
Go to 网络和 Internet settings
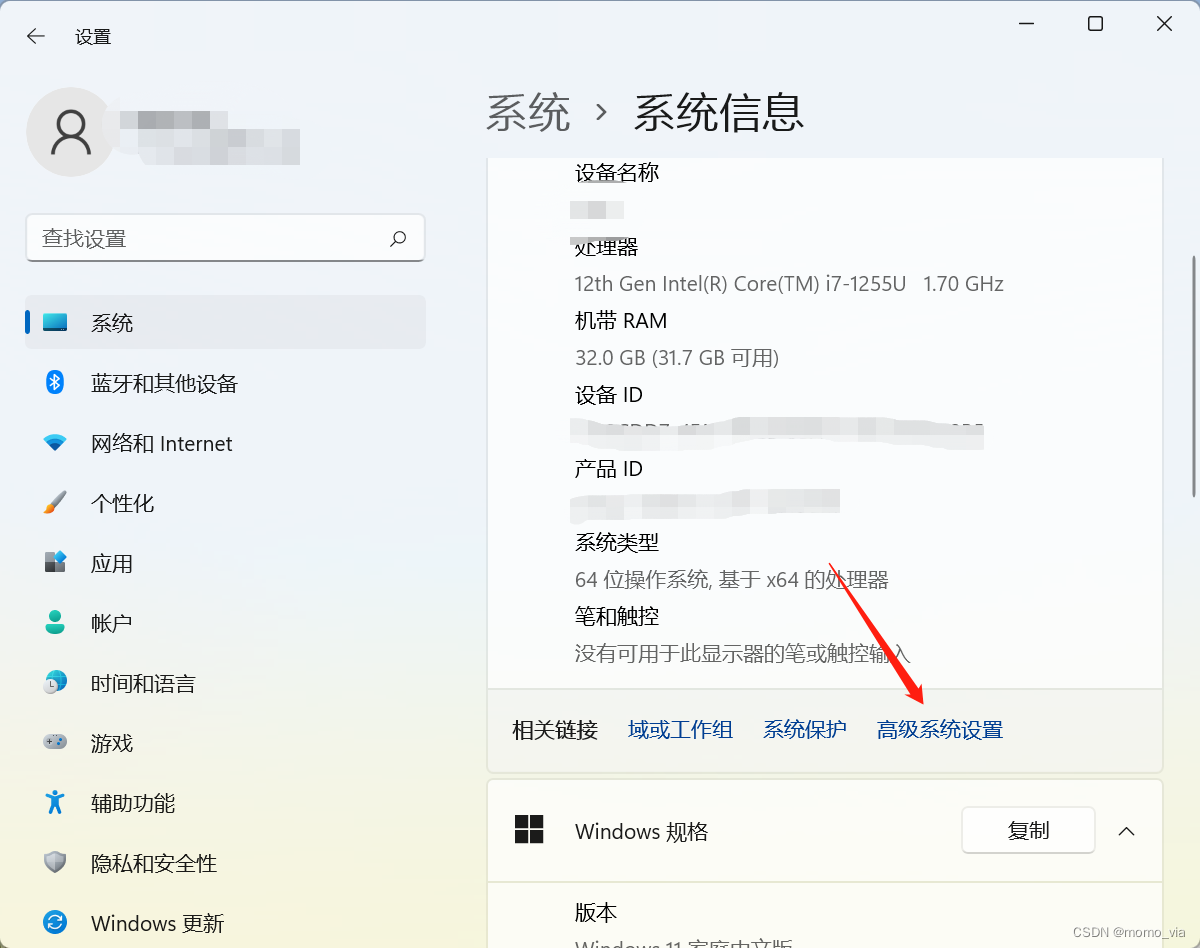pyautogui.click(x=226, y=442)
